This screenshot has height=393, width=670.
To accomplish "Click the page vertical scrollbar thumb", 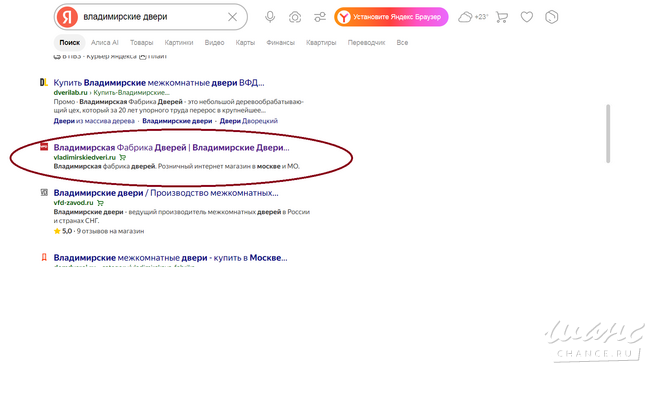I will point(608,134).
